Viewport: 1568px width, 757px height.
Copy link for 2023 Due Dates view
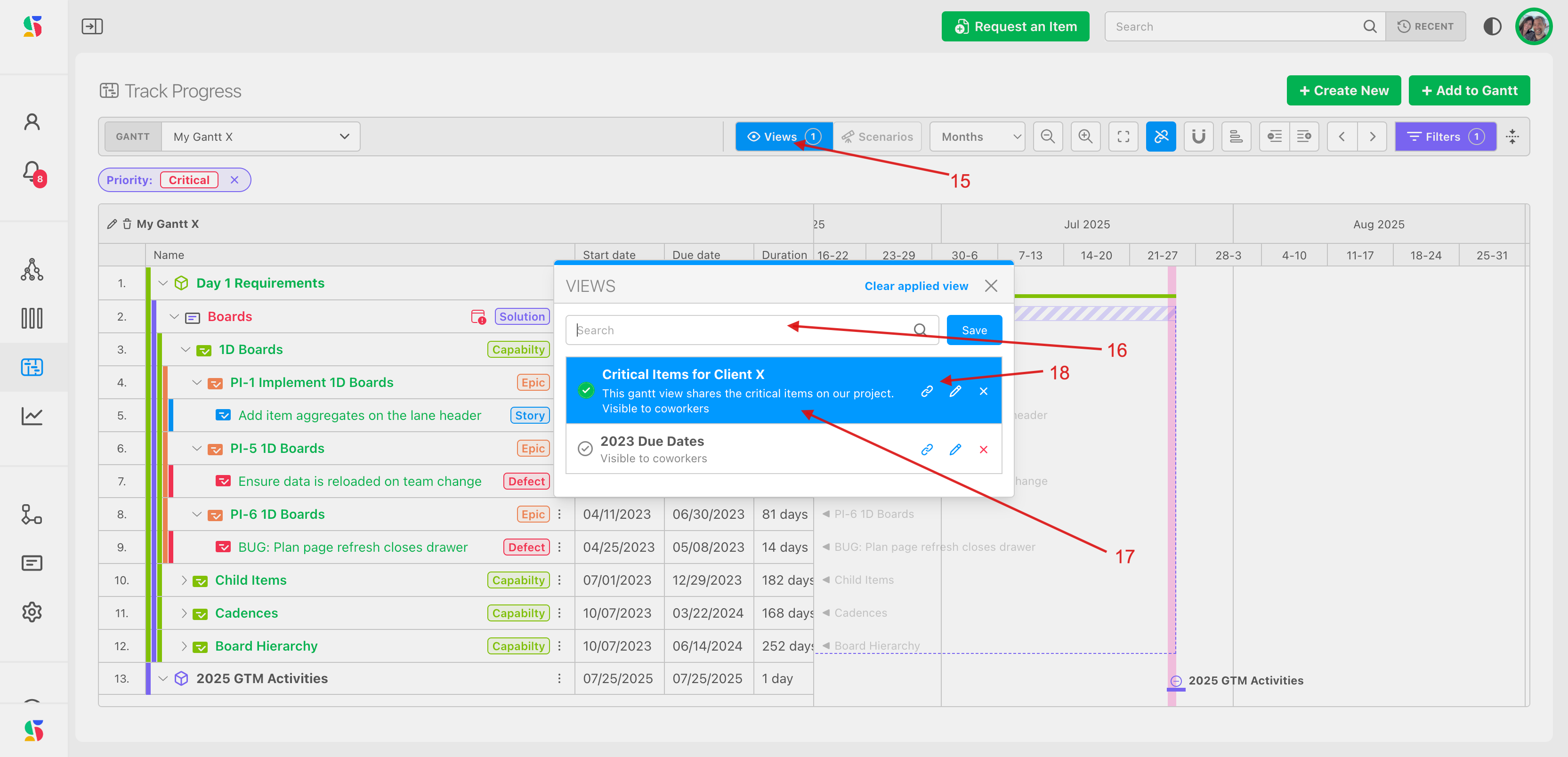pos(926,449)
